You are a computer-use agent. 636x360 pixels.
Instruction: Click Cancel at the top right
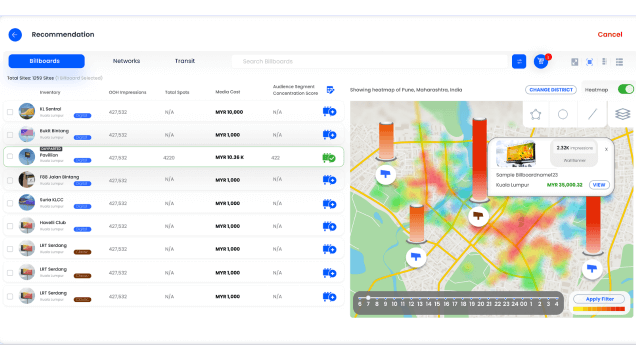(610, 35)
